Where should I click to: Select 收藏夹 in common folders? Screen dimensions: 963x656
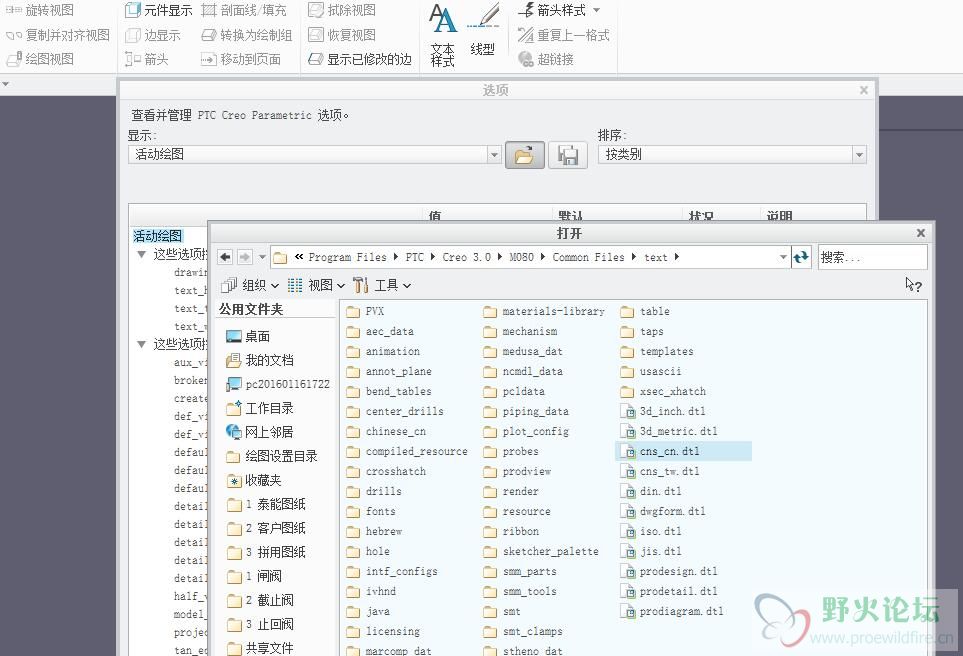coord(254,480)
